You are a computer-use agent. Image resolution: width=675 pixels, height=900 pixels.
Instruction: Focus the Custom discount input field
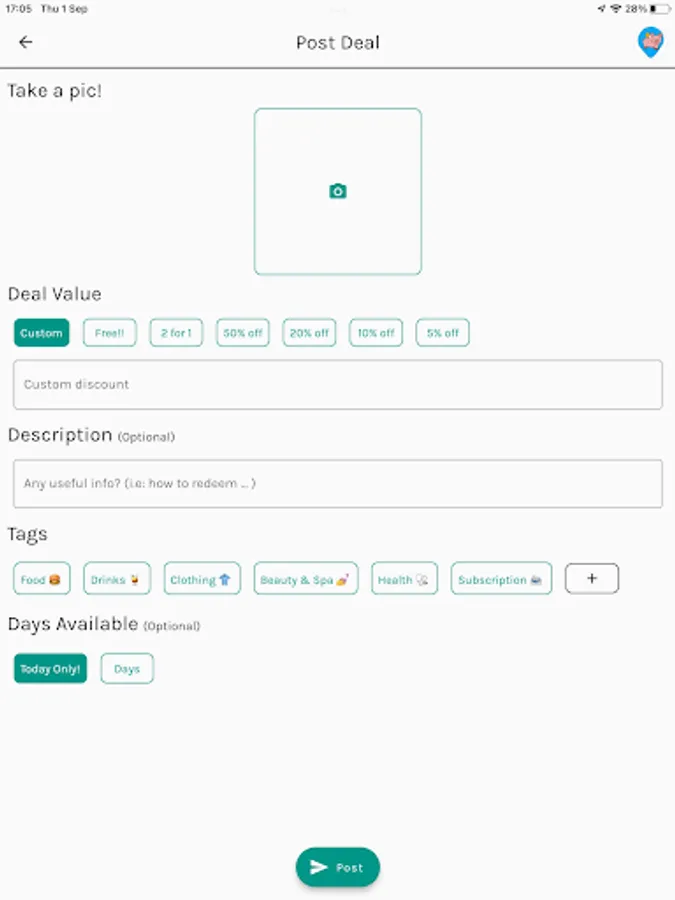click(338, 385)
